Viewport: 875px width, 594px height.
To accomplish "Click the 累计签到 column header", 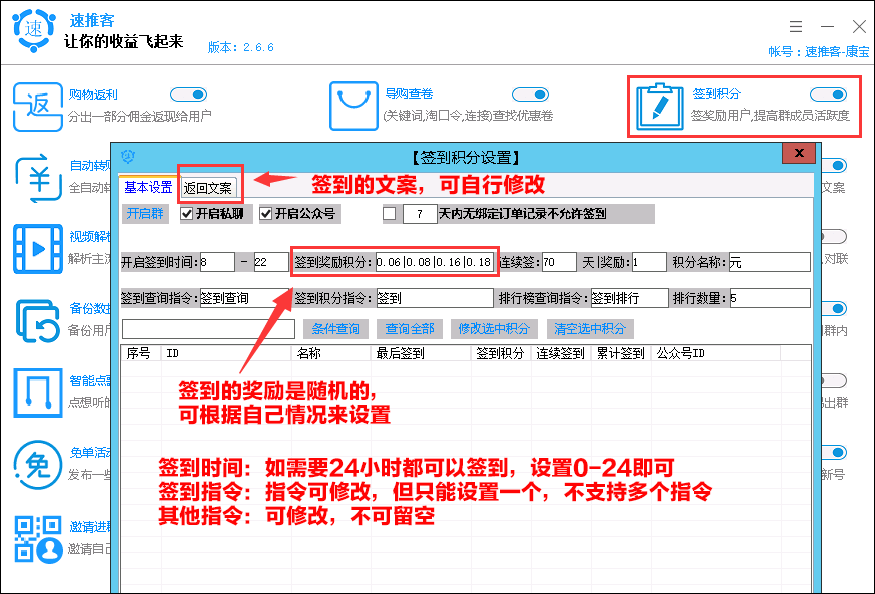I will (621, 353).
